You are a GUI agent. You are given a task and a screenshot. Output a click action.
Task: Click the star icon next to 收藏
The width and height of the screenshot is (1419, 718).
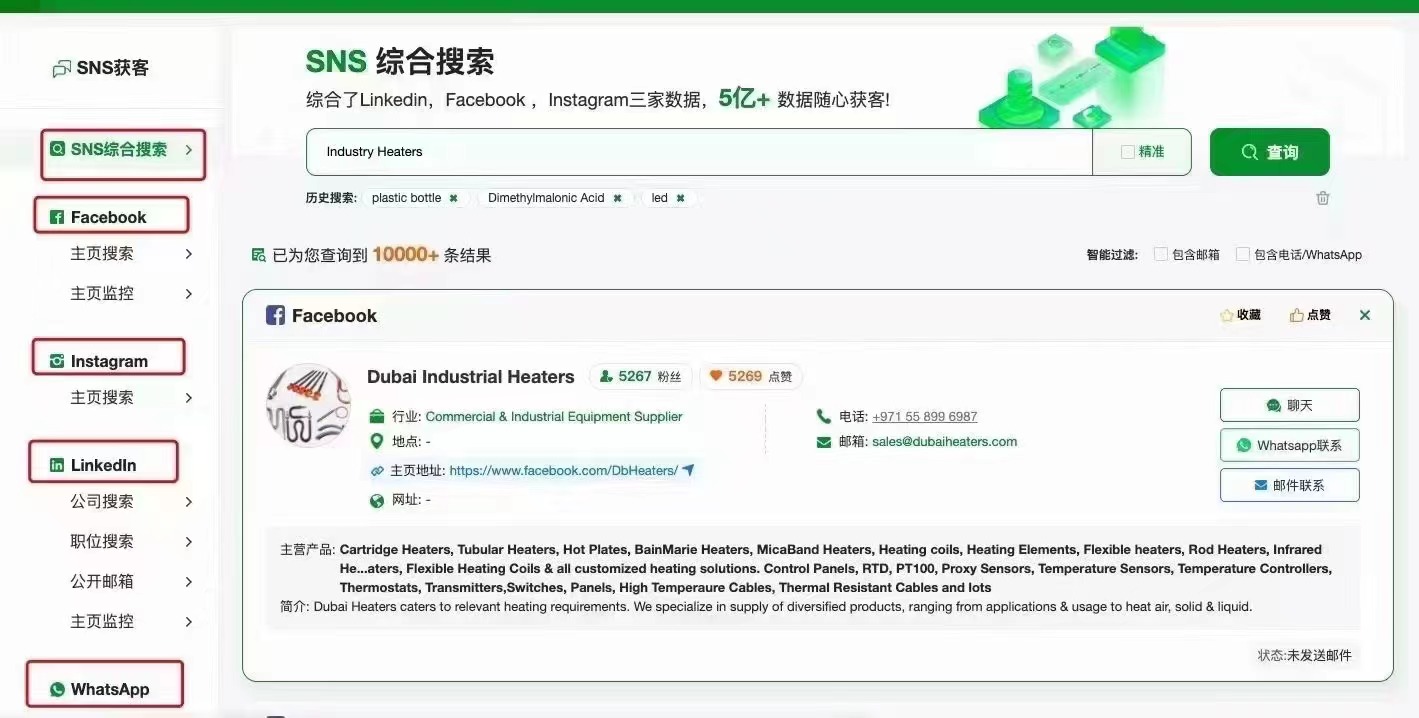pyautogui.click(x=1226, y=315)
